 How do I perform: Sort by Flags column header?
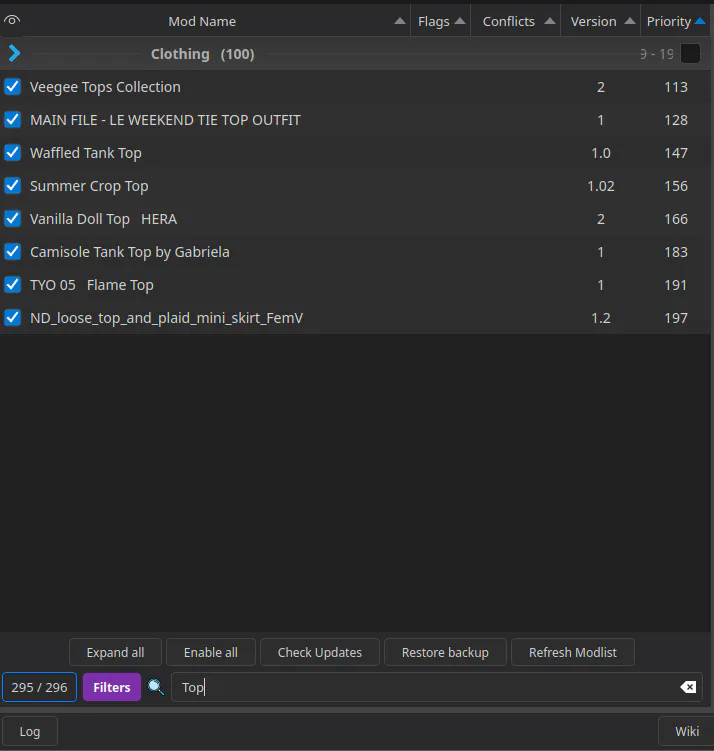click(x=441, y=21)
